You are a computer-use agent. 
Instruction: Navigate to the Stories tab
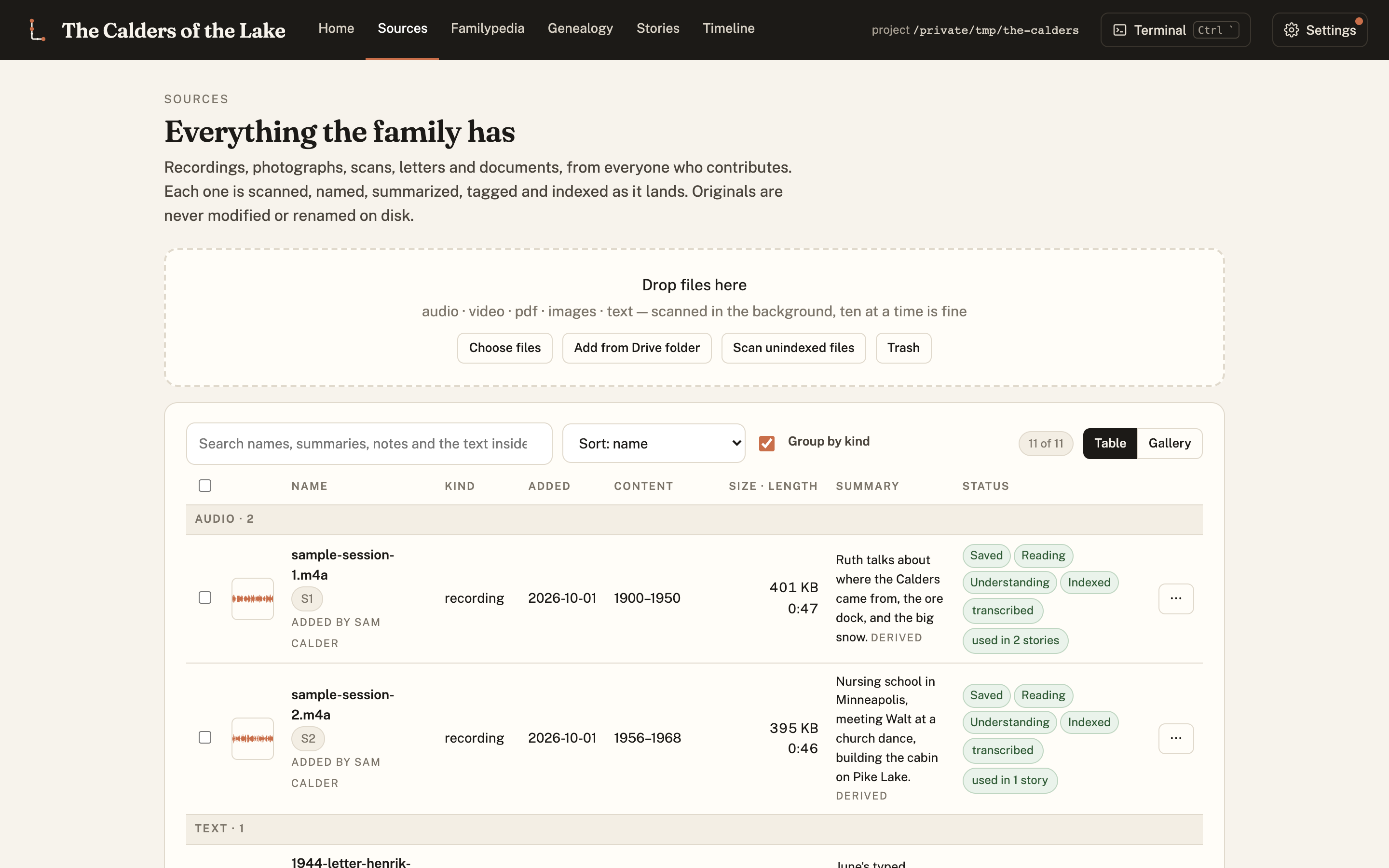[658, 29]
